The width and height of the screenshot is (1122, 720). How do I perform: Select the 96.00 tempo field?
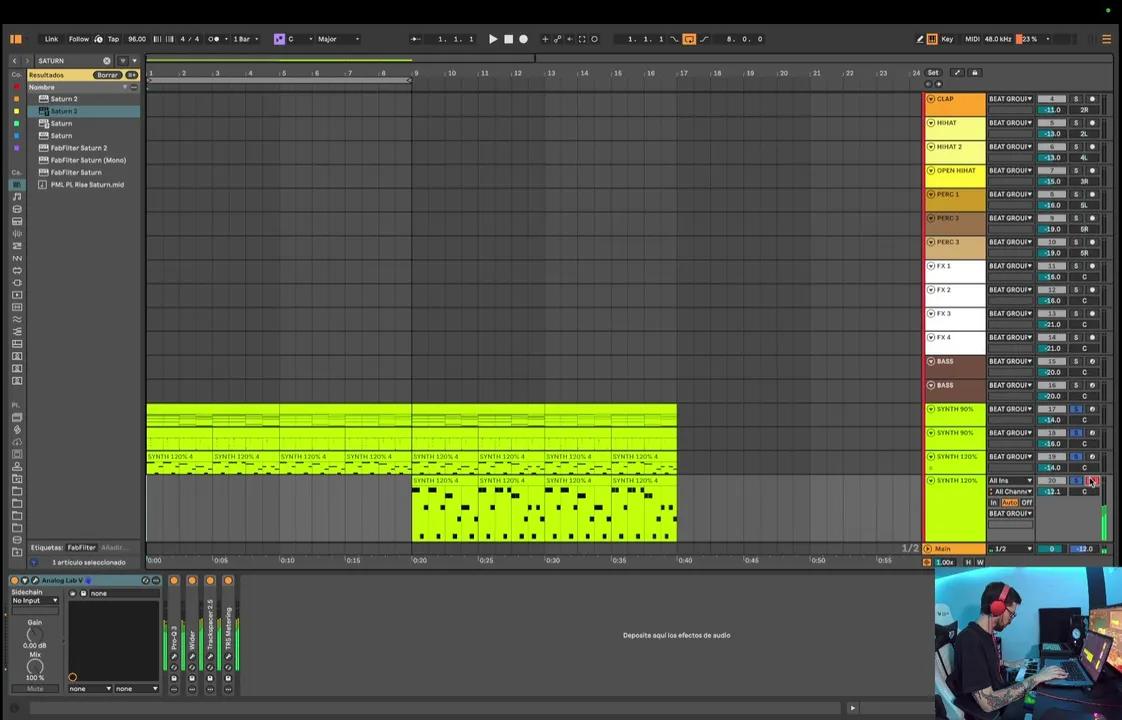tap(137, 39)
